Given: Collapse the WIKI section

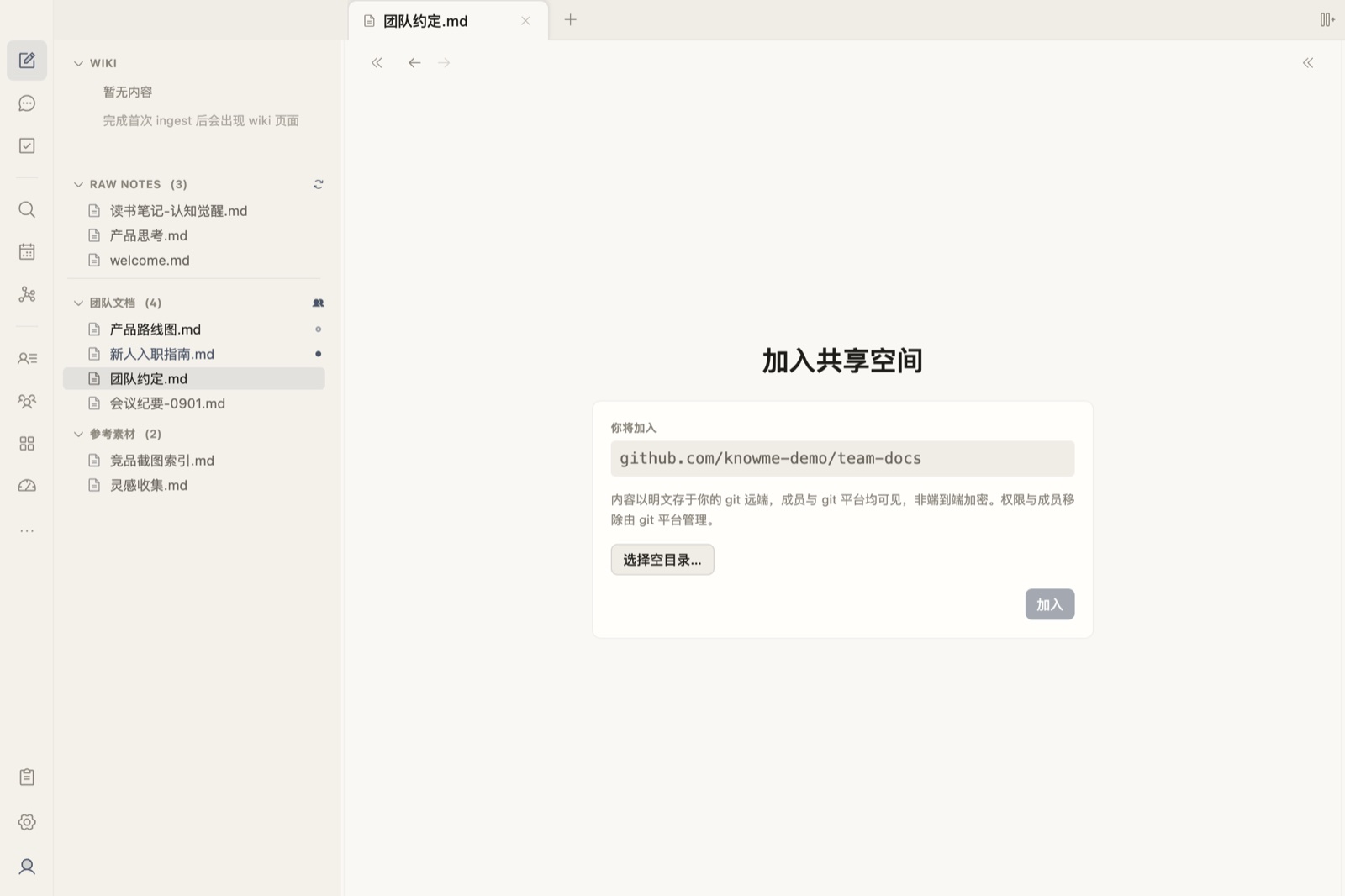Looking at the screenshot, I should tap(78, 63).
